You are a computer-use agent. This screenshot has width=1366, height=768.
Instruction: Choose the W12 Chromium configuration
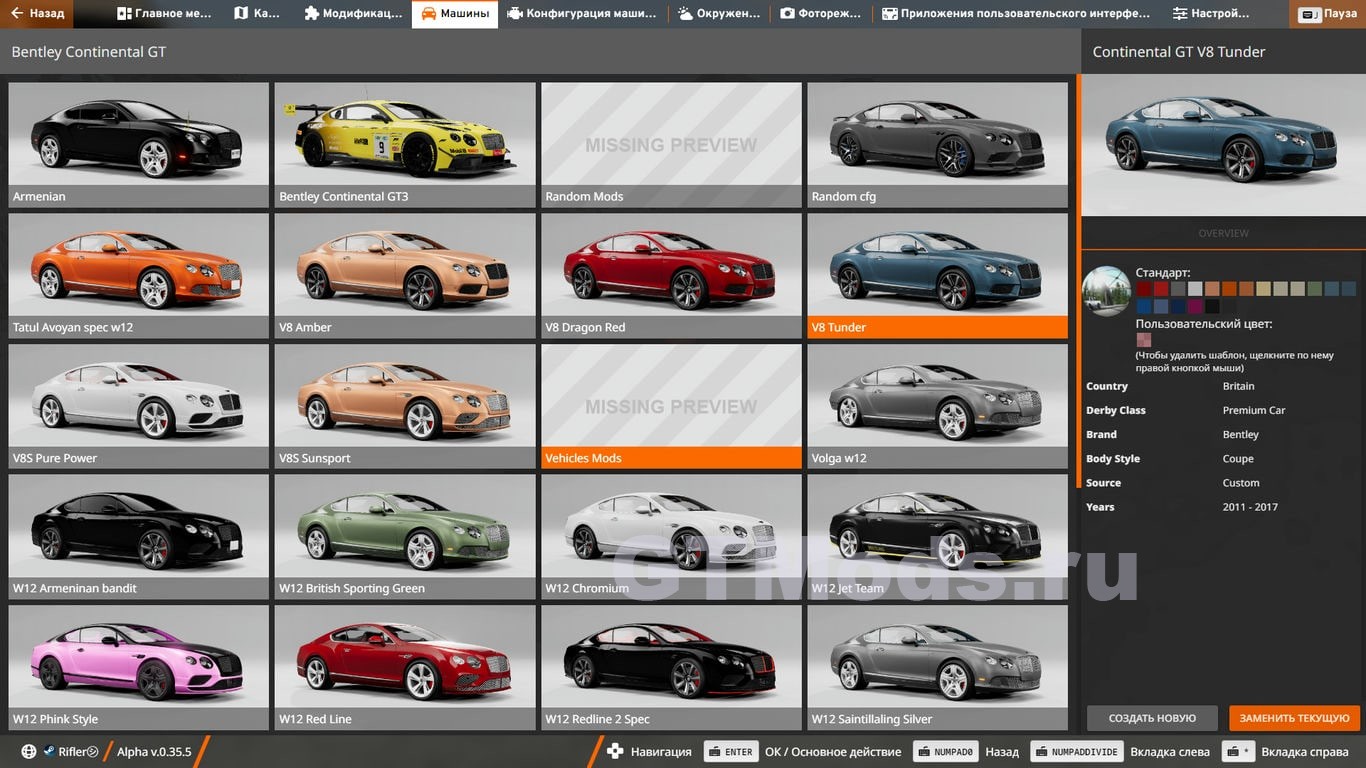click(671, 537)
